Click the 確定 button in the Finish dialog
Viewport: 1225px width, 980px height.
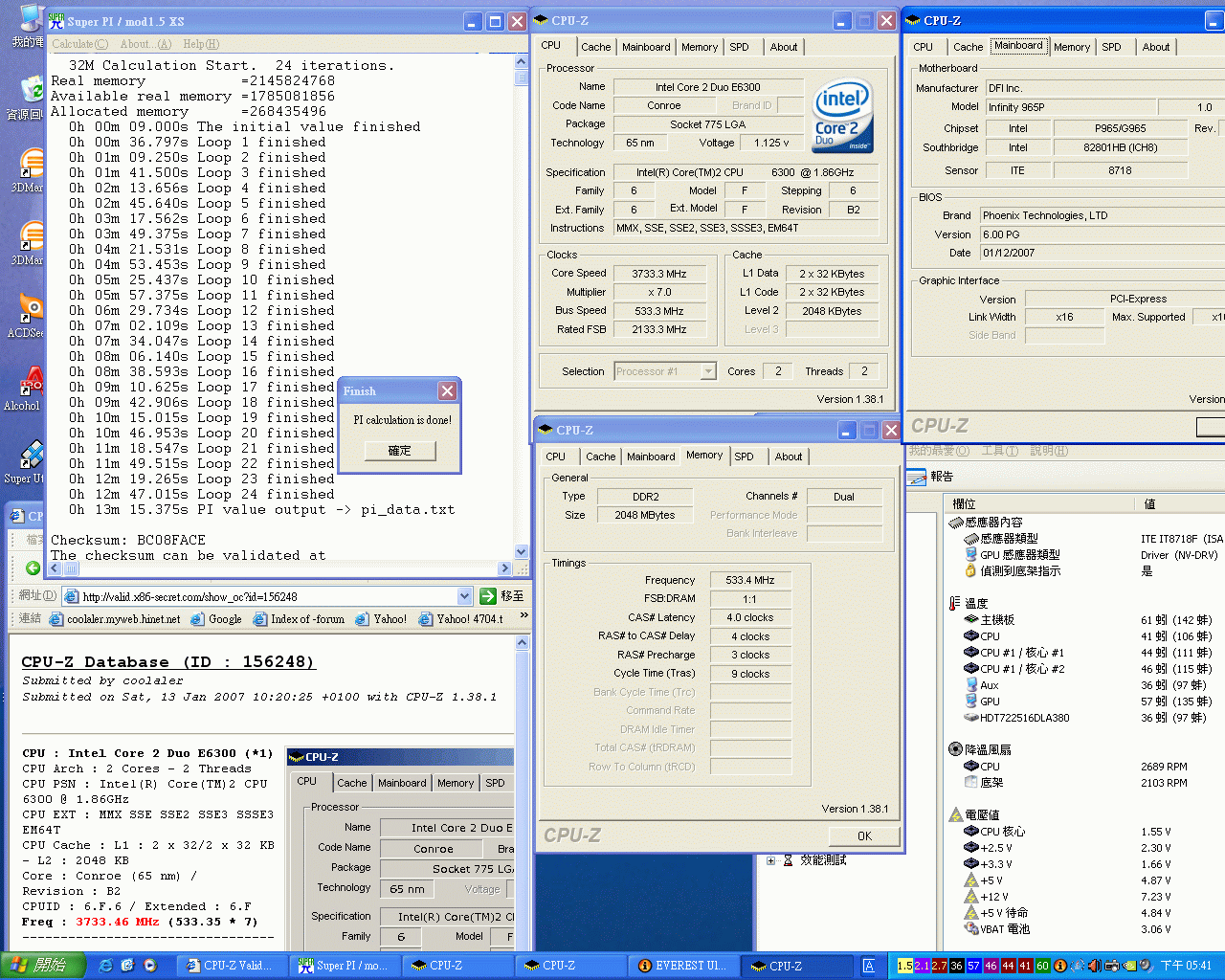399,450
